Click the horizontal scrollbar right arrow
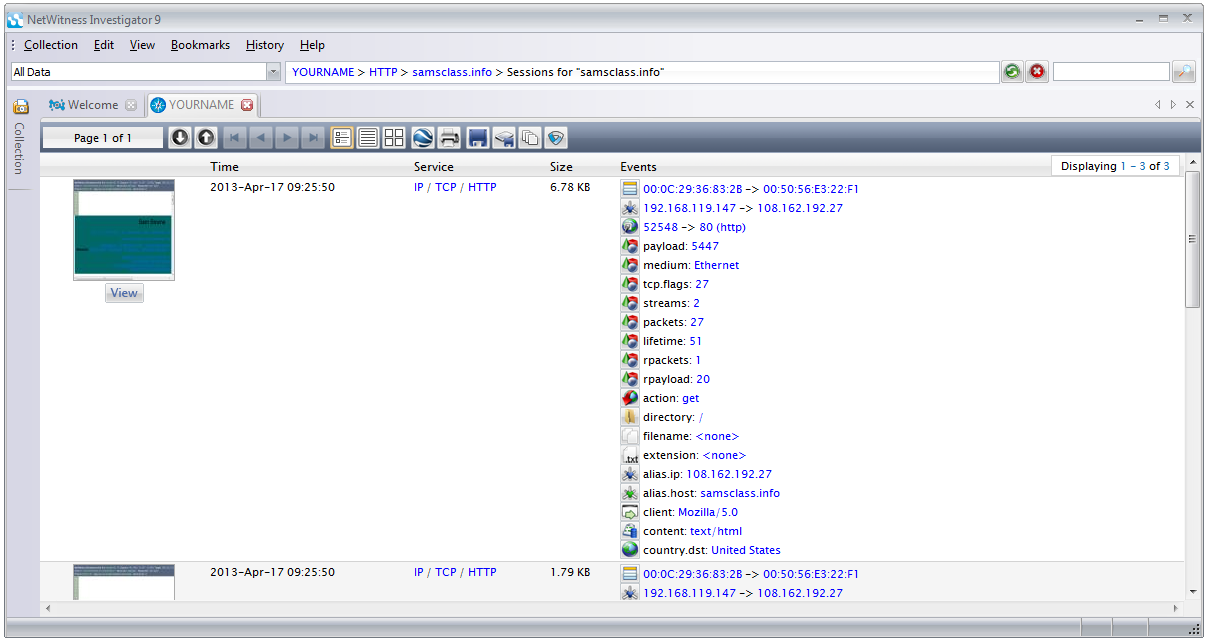 point(1175,608)
